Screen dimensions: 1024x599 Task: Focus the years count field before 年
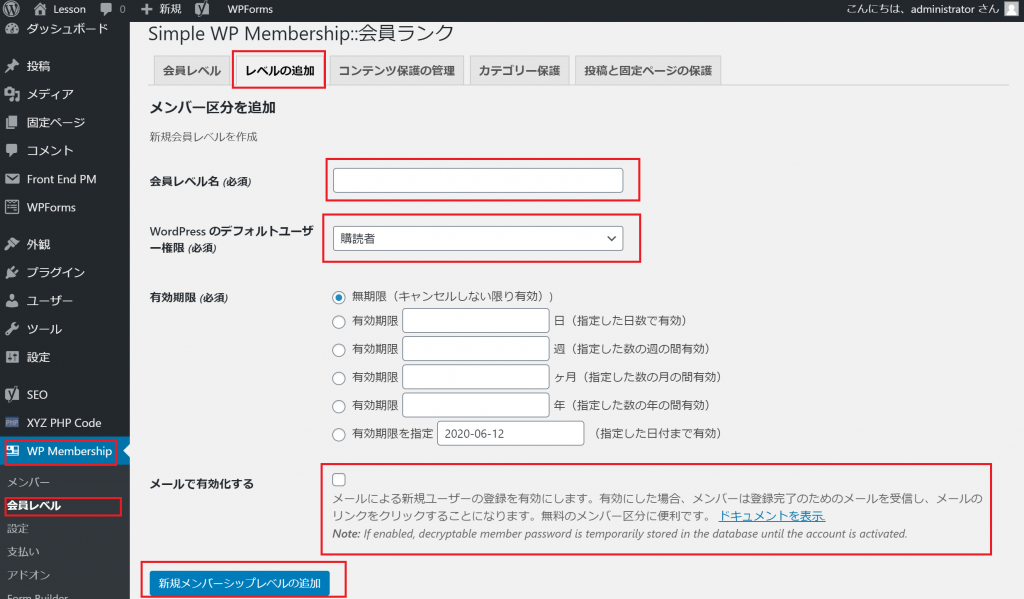point(475,405)
